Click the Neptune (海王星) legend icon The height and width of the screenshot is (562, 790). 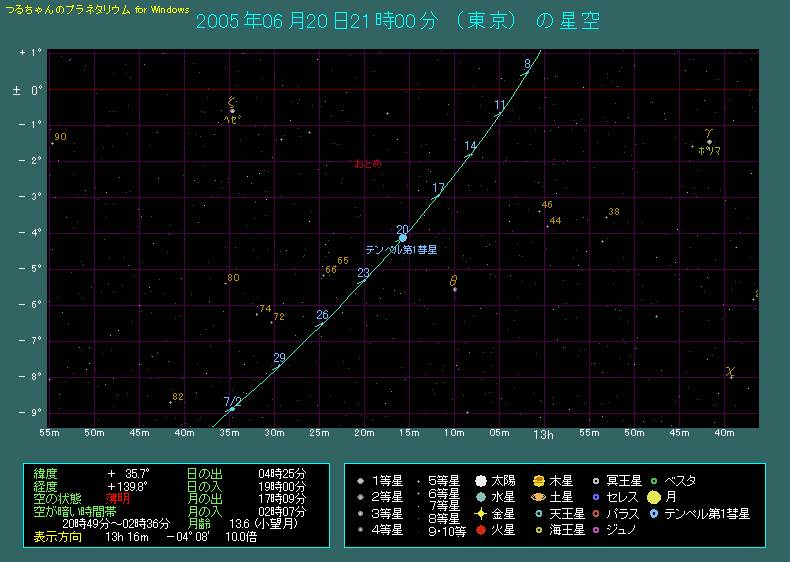(539, 529)
